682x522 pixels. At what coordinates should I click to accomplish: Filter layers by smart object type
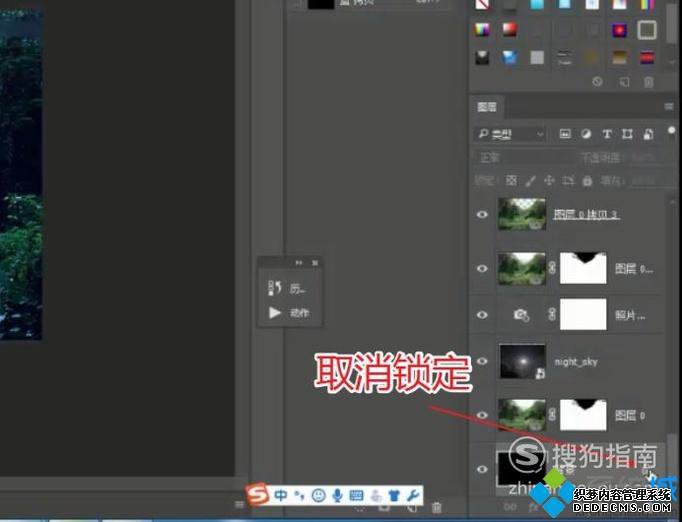click(648, 134)
